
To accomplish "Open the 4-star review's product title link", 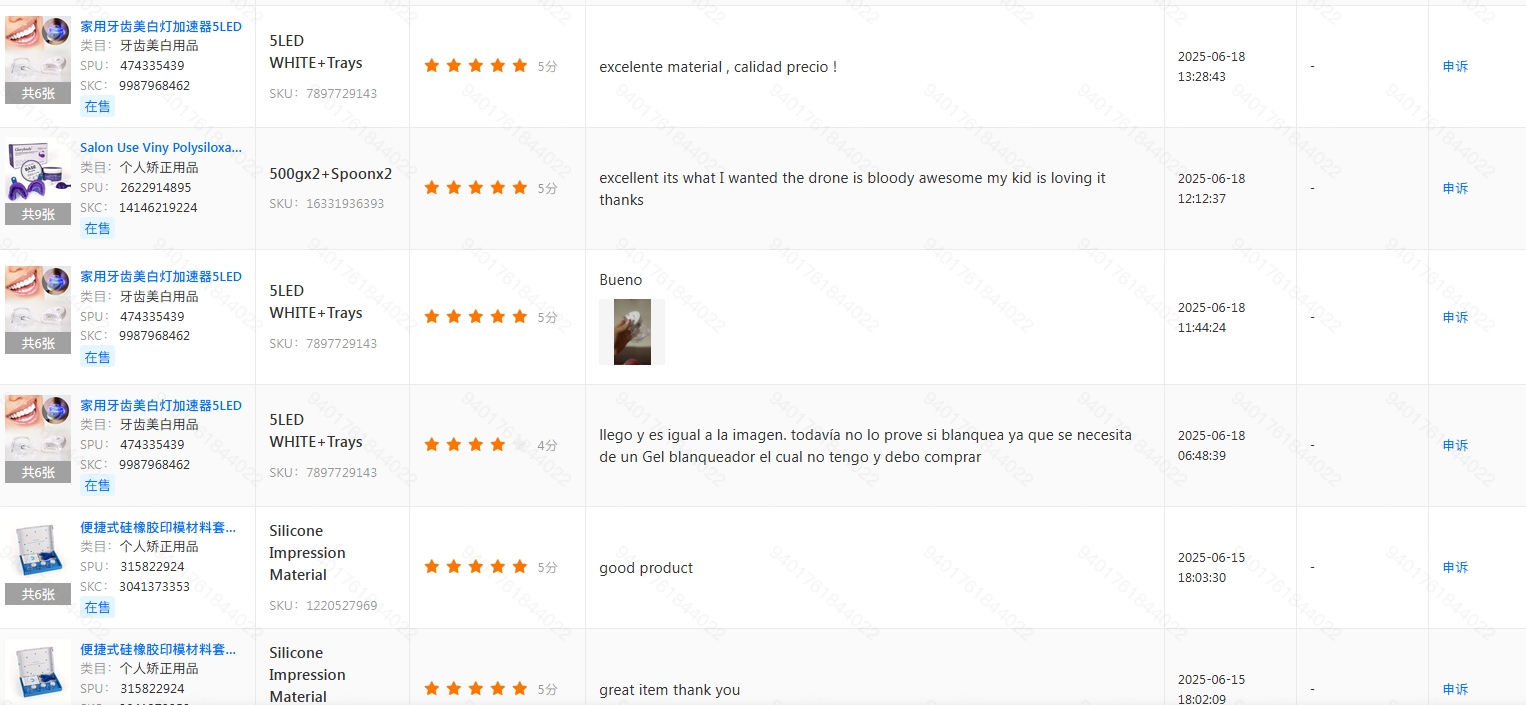I will tap(161, 405).
